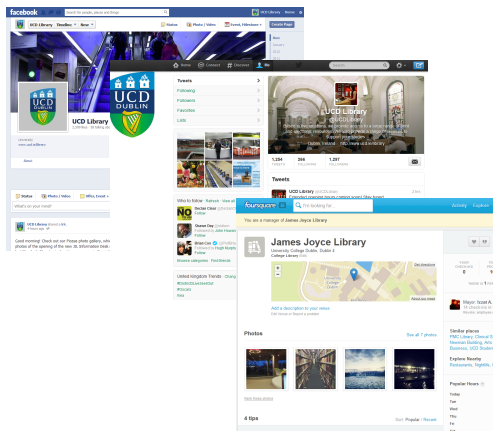Open the Now dropdown on Facebook page

[x=87, y=25]
